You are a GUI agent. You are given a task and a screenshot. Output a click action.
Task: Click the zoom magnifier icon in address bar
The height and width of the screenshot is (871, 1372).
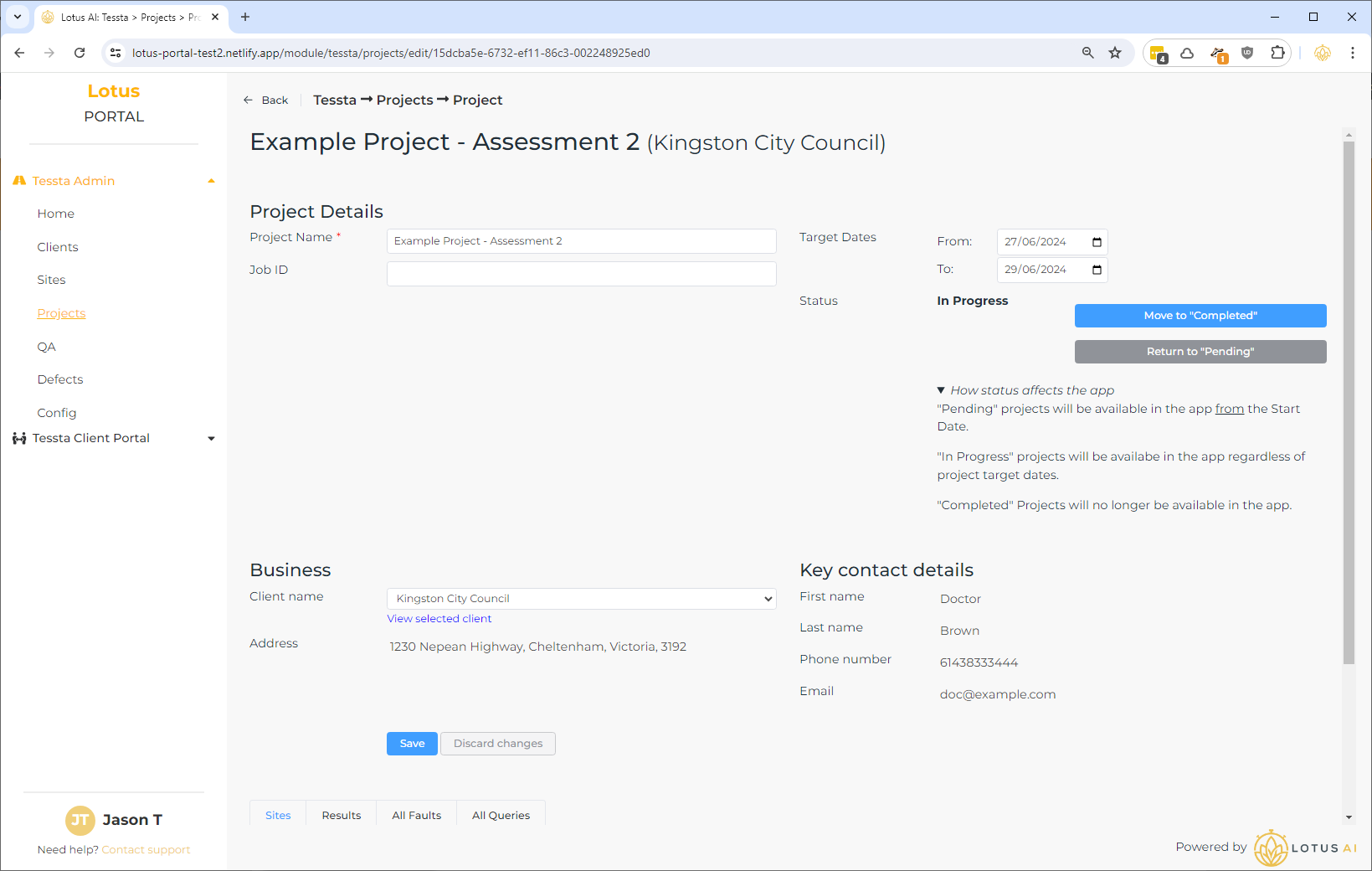coord(1087,53)
